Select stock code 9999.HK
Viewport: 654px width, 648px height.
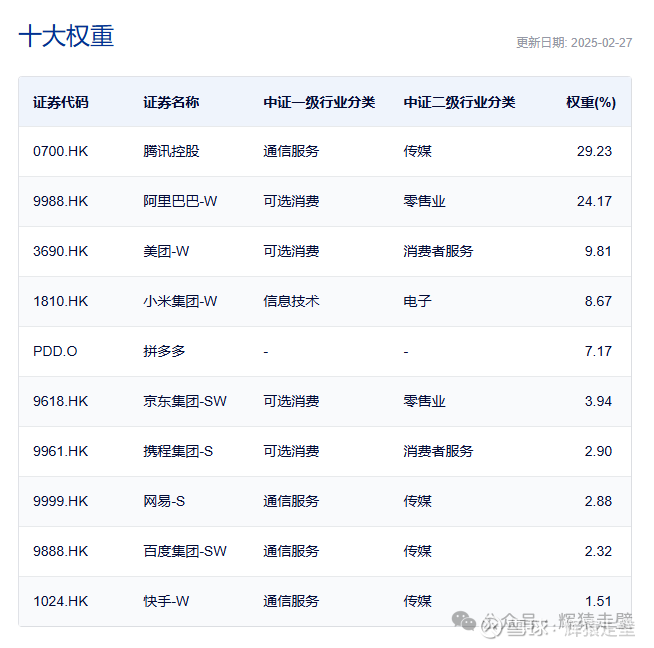[x=61, y=501]
